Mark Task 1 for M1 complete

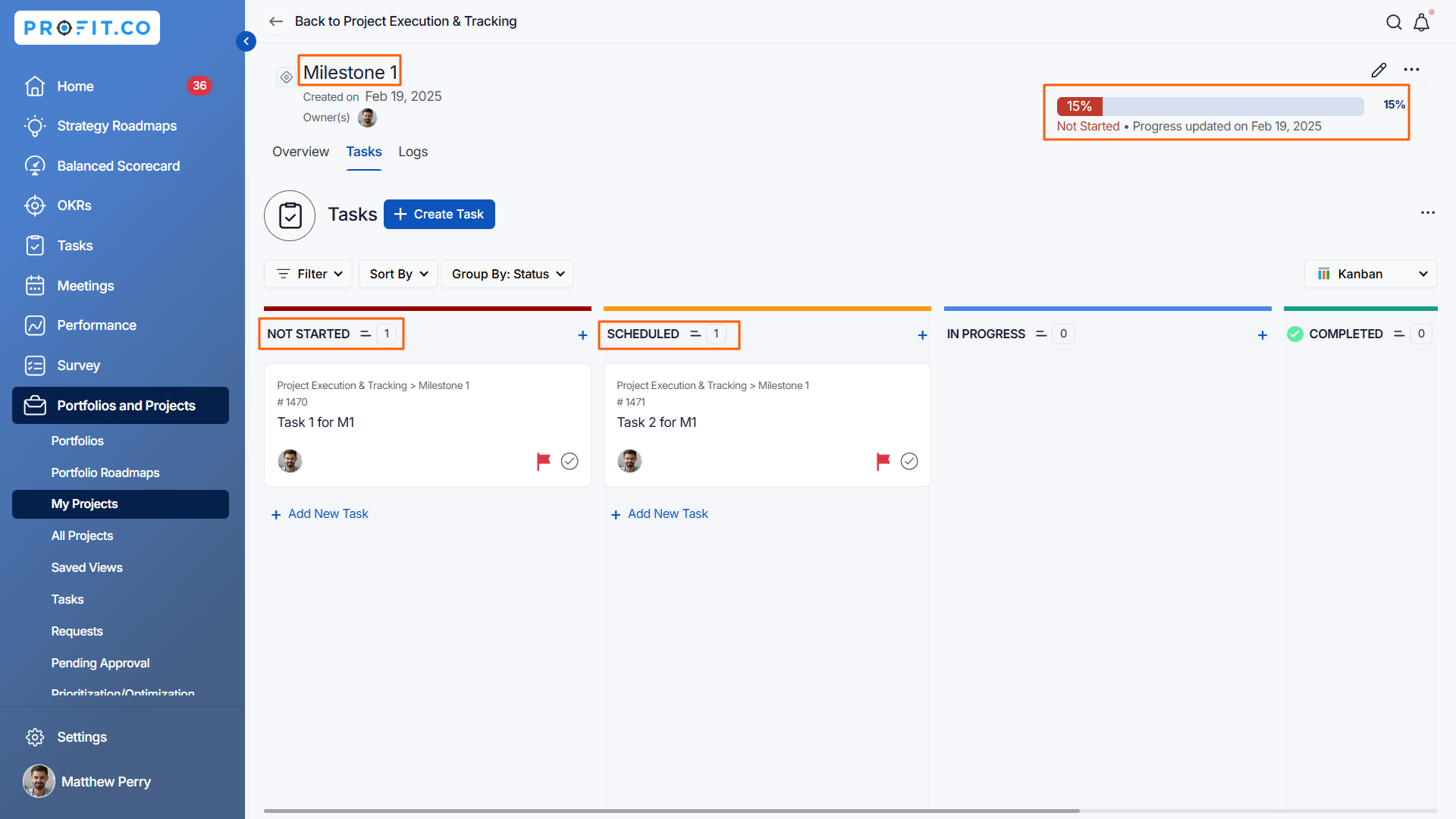[570, 461]
